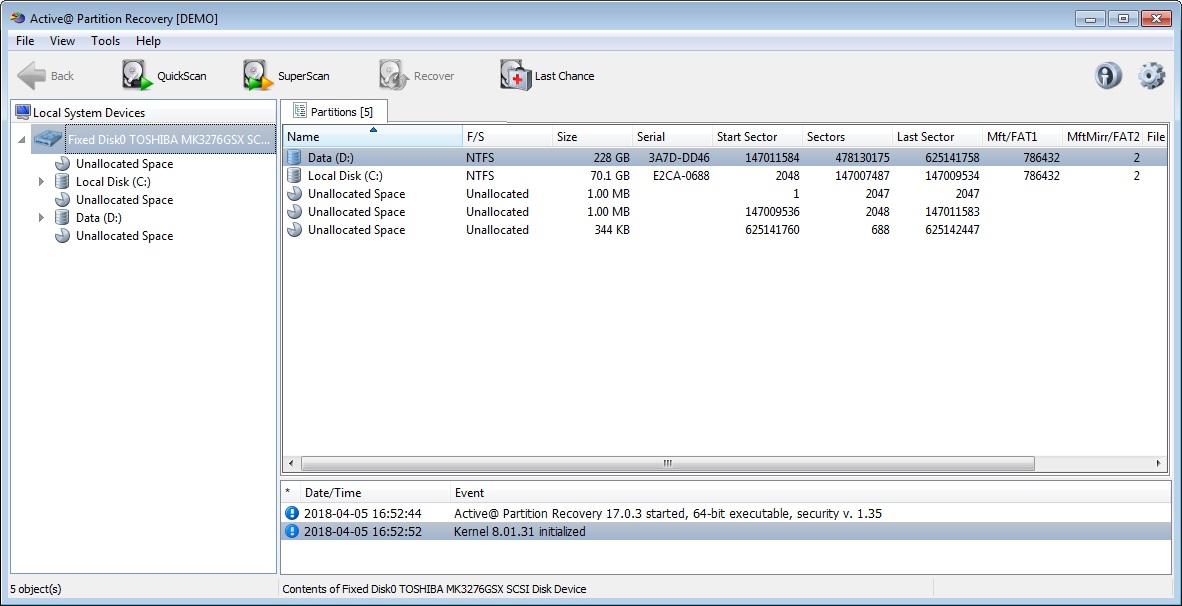Select Unallocated Space row starting at sector 147009536
This screenshot has width=1182, height=606.
pyautogui.click(x=725, y=212)
